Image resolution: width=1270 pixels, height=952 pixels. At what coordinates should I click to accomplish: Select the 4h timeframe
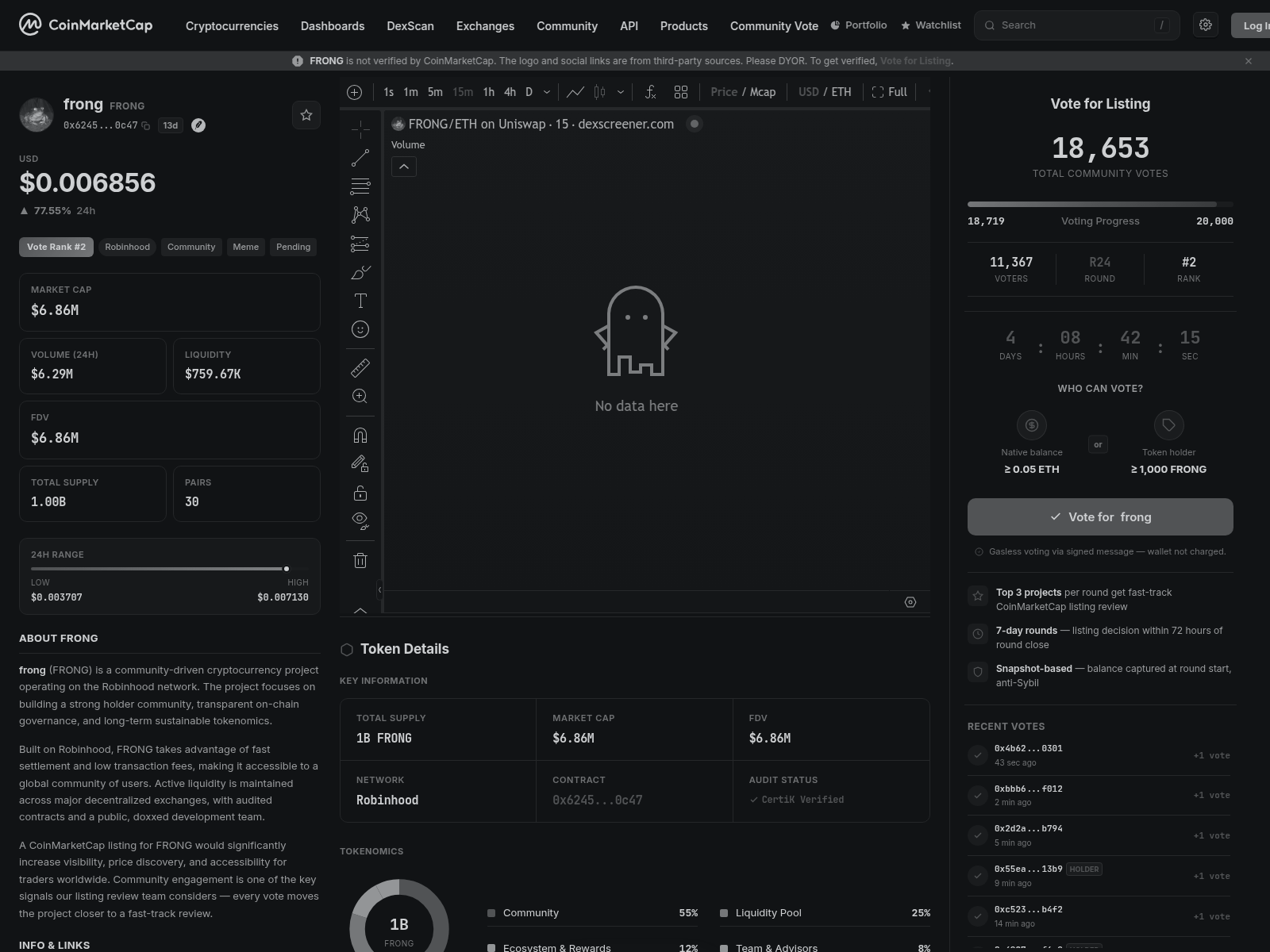(510, 92)
